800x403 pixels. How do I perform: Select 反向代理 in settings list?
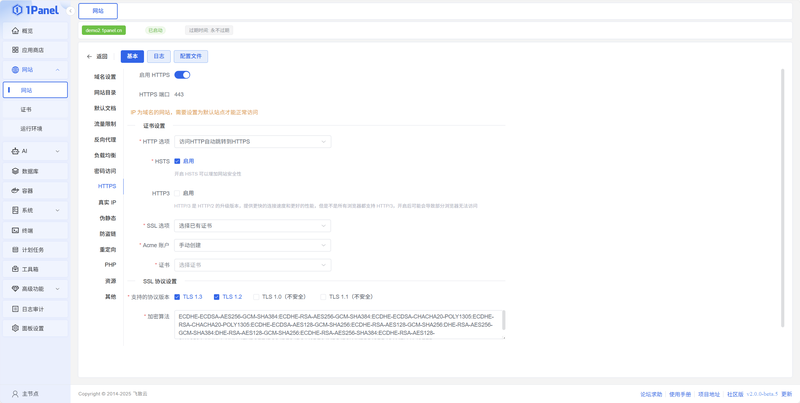[105, 139]
